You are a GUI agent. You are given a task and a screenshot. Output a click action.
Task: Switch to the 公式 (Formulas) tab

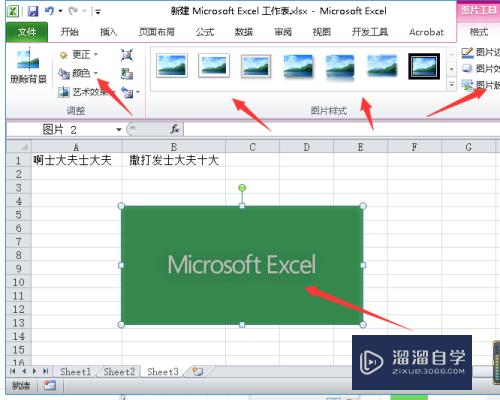[x=205, y=32]
